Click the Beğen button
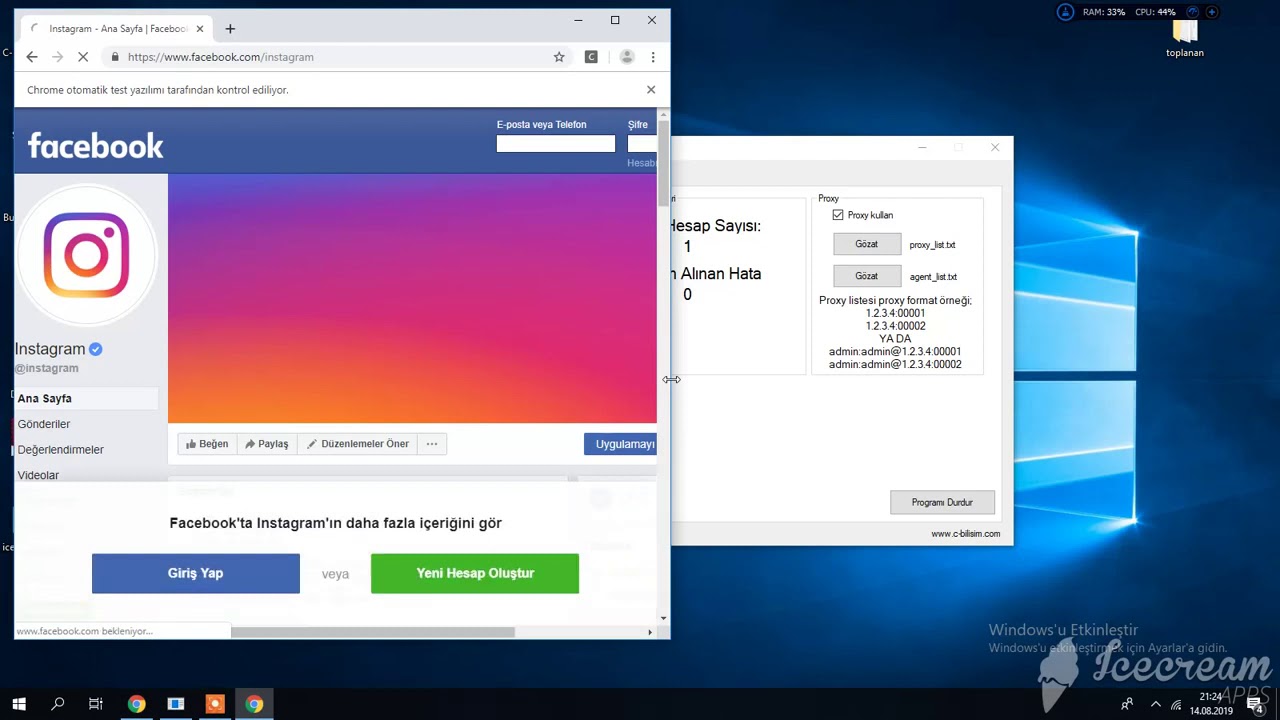Viewport: 1280px width, 720px height. click(207, 444)
